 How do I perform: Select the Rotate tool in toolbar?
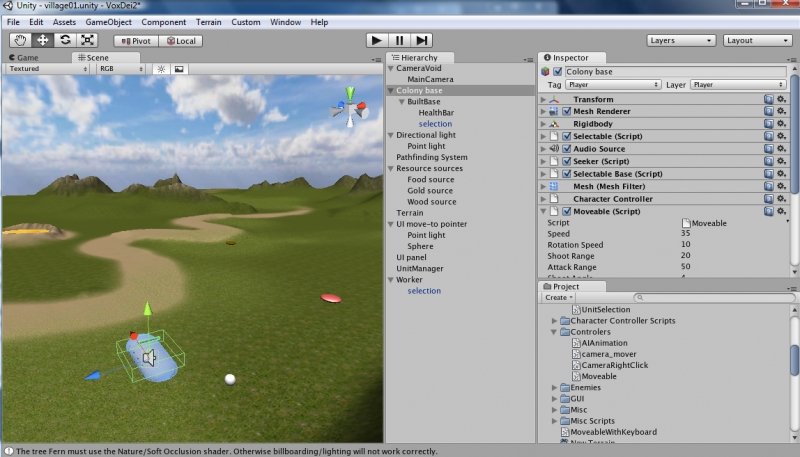[65, 40]
